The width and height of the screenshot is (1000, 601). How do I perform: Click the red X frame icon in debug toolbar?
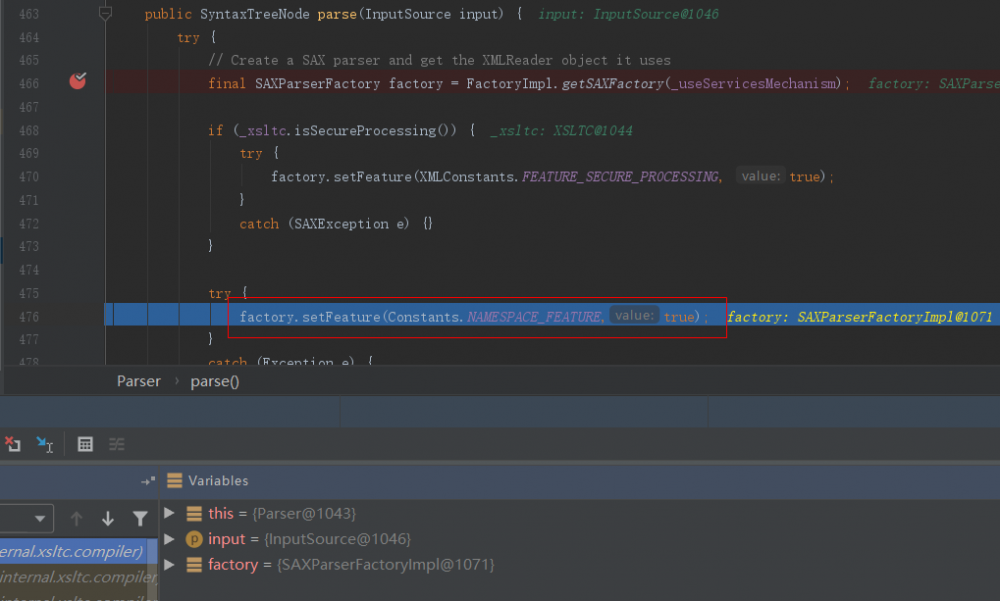[x=13, y=444]
